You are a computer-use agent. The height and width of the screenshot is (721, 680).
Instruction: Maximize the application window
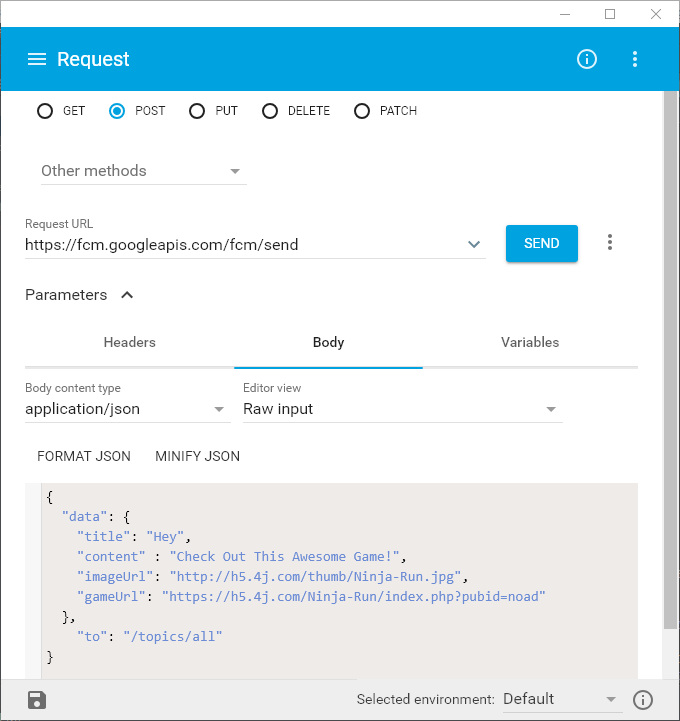tap(610, 14)
